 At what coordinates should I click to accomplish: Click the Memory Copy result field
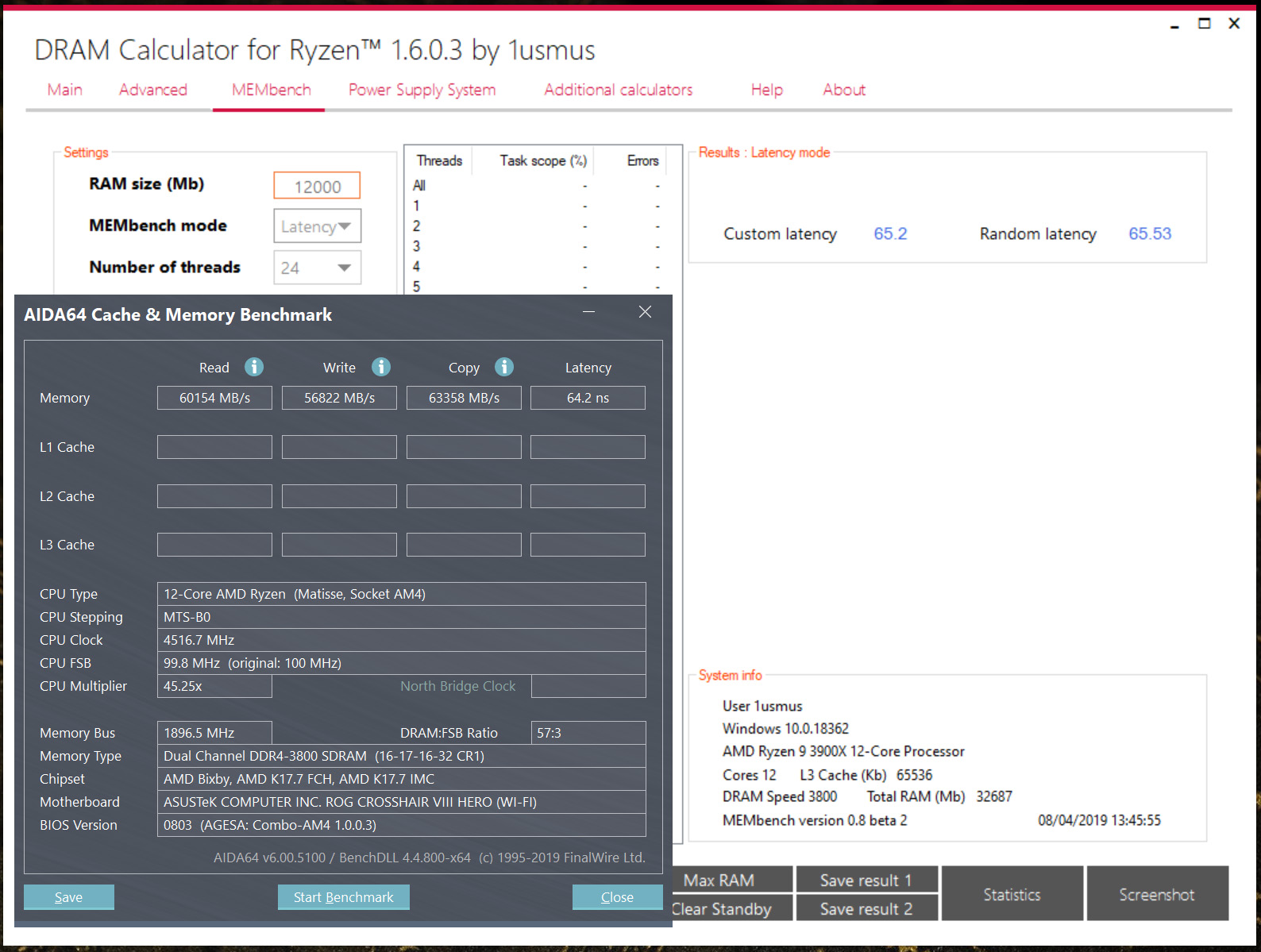tap(464, 398)
